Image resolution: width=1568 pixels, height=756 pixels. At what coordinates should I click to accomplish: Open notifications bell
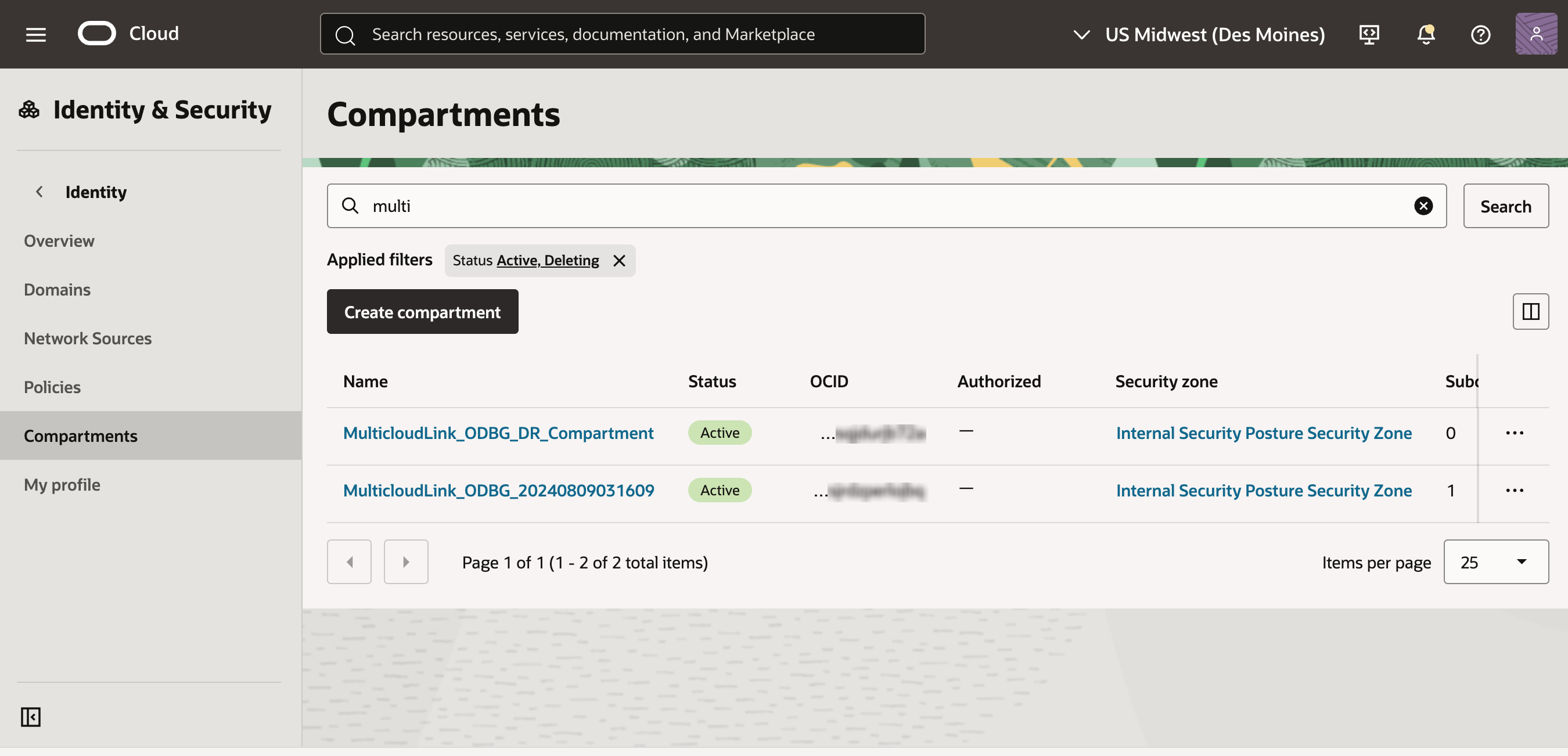point(1426,34)
